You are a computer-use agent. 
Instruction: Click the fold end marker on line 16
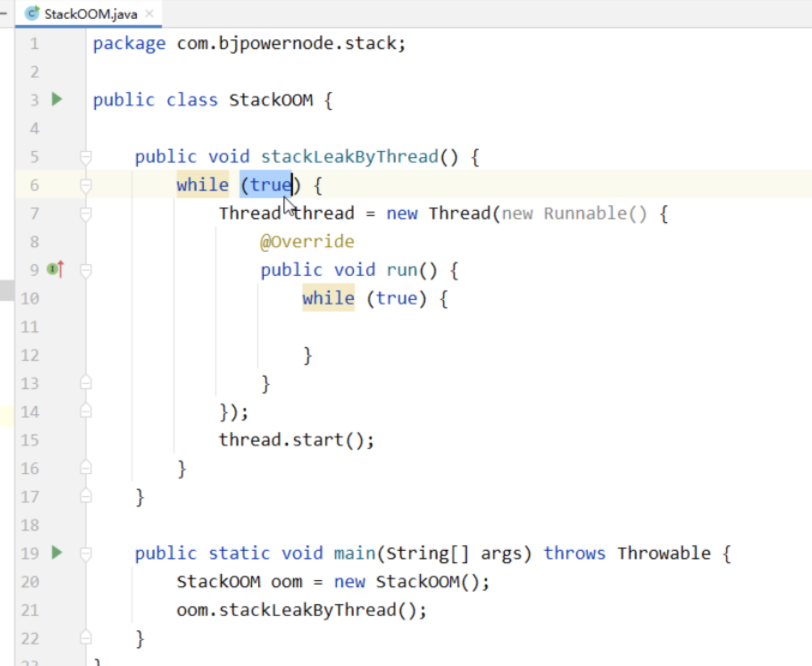[x=86, y=468]
